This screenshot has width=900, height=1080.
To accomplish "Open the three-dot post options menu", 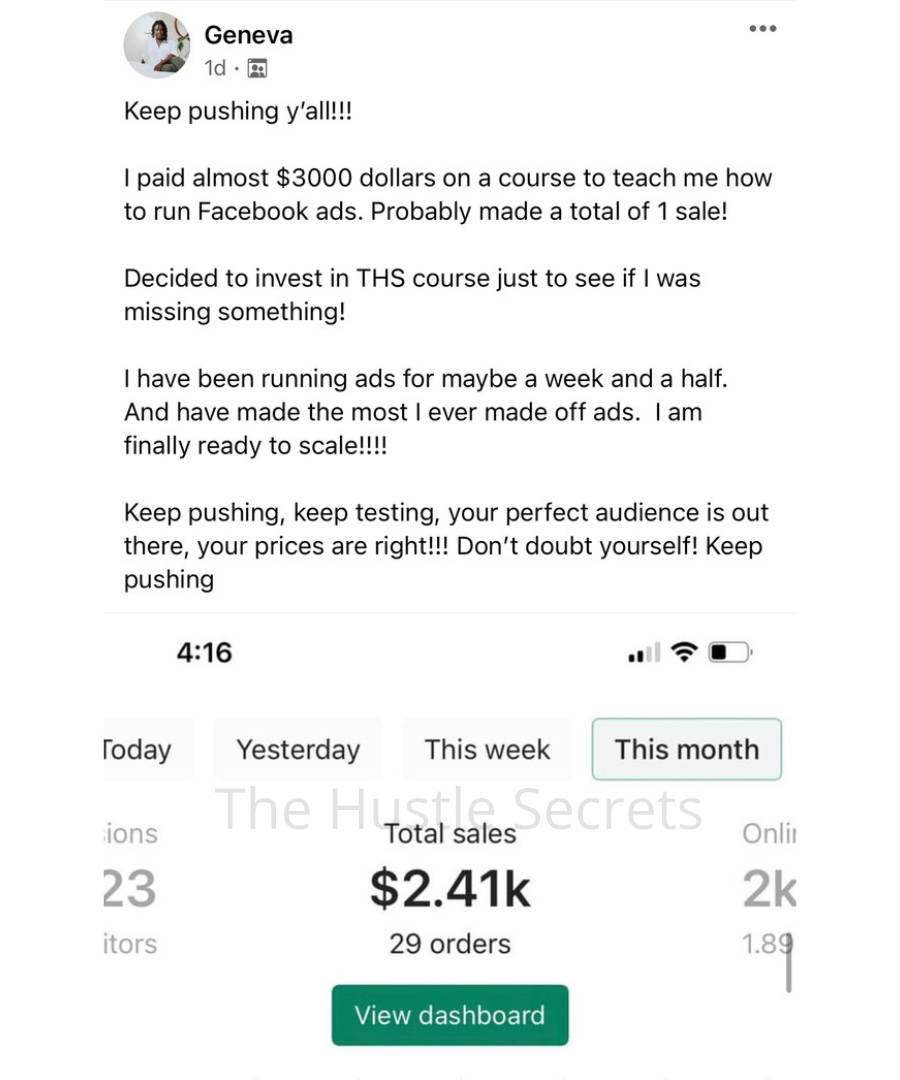I will [x=762, y=28].
